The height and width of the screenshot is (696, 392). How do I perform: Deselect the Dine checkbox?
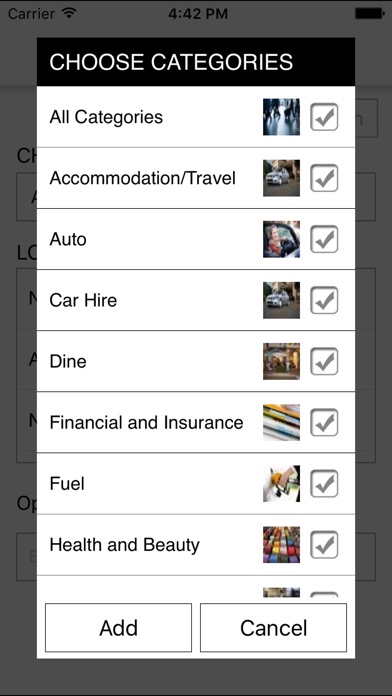tap(324, 361)
